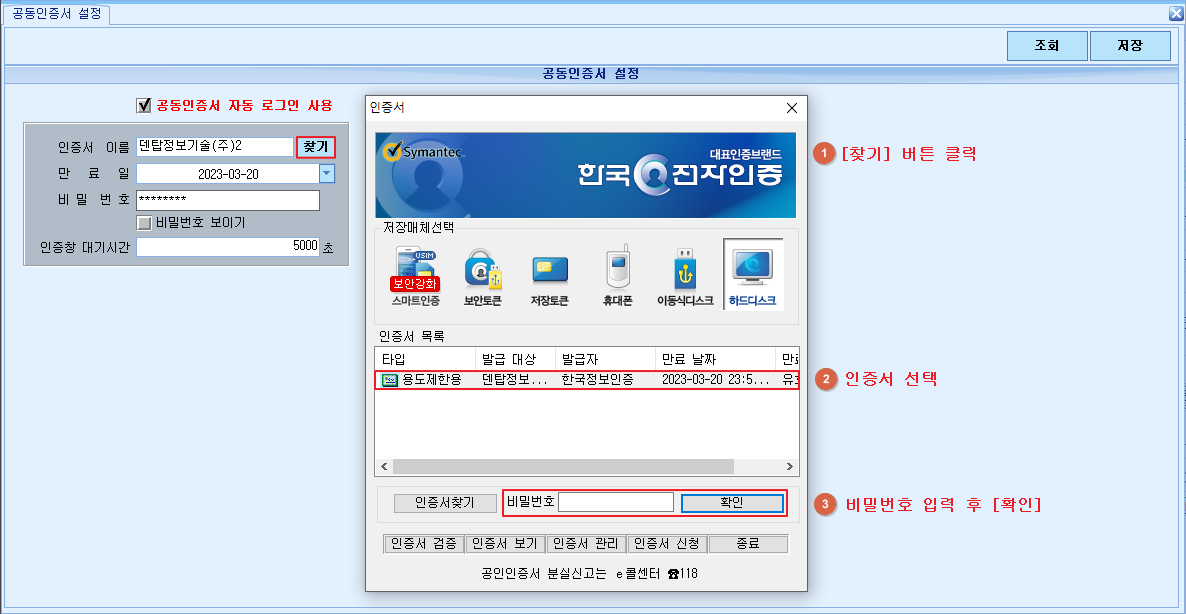Select the 이동식디스크 USB icon

[685, 269]
